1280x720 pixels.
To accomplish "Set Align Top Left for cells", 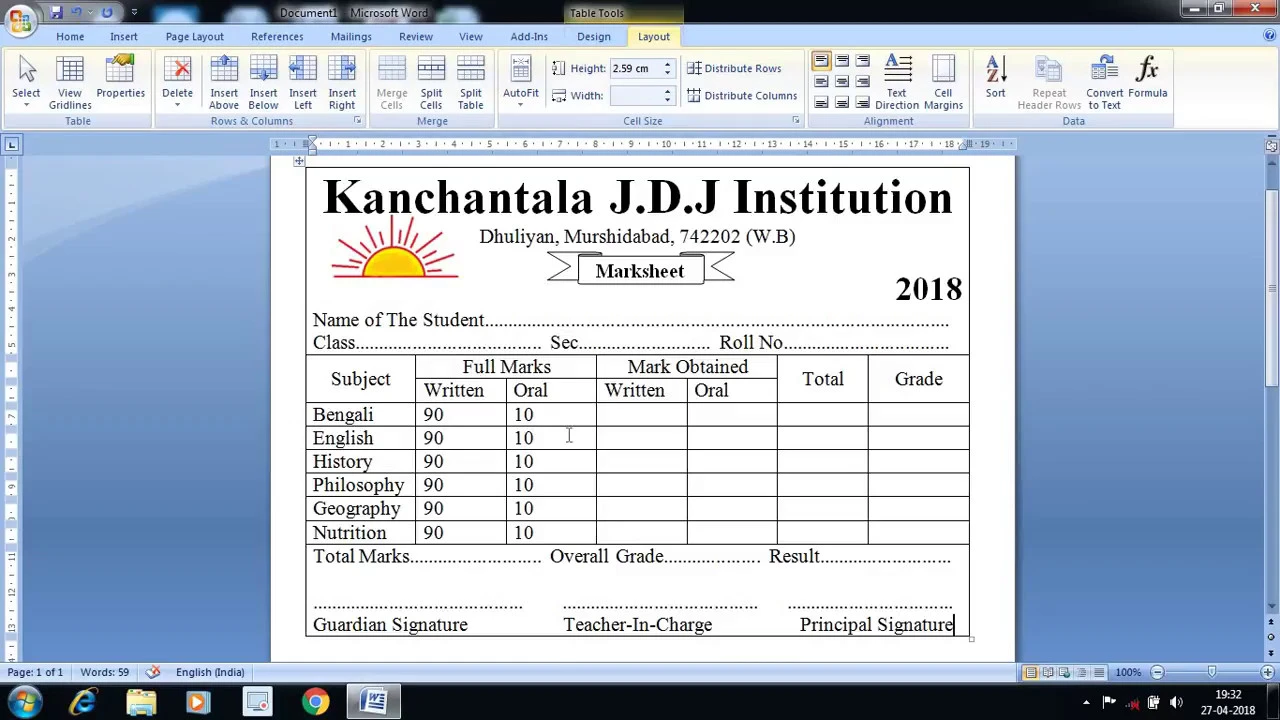I will pos(821,61).
